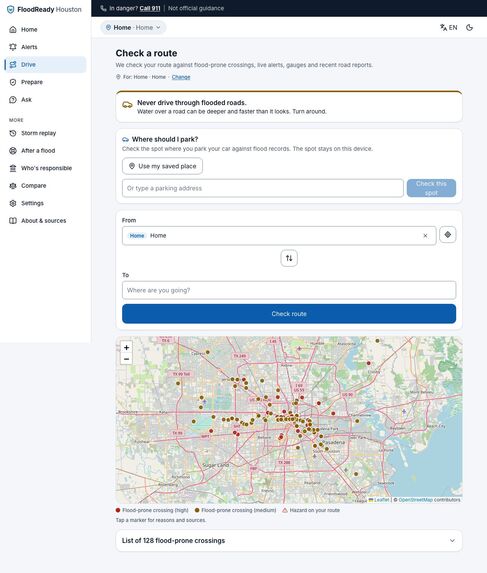Viewport: 487px width, 573px height.
Task: Click the Who's responsible building icon
Action: point(13,168)
